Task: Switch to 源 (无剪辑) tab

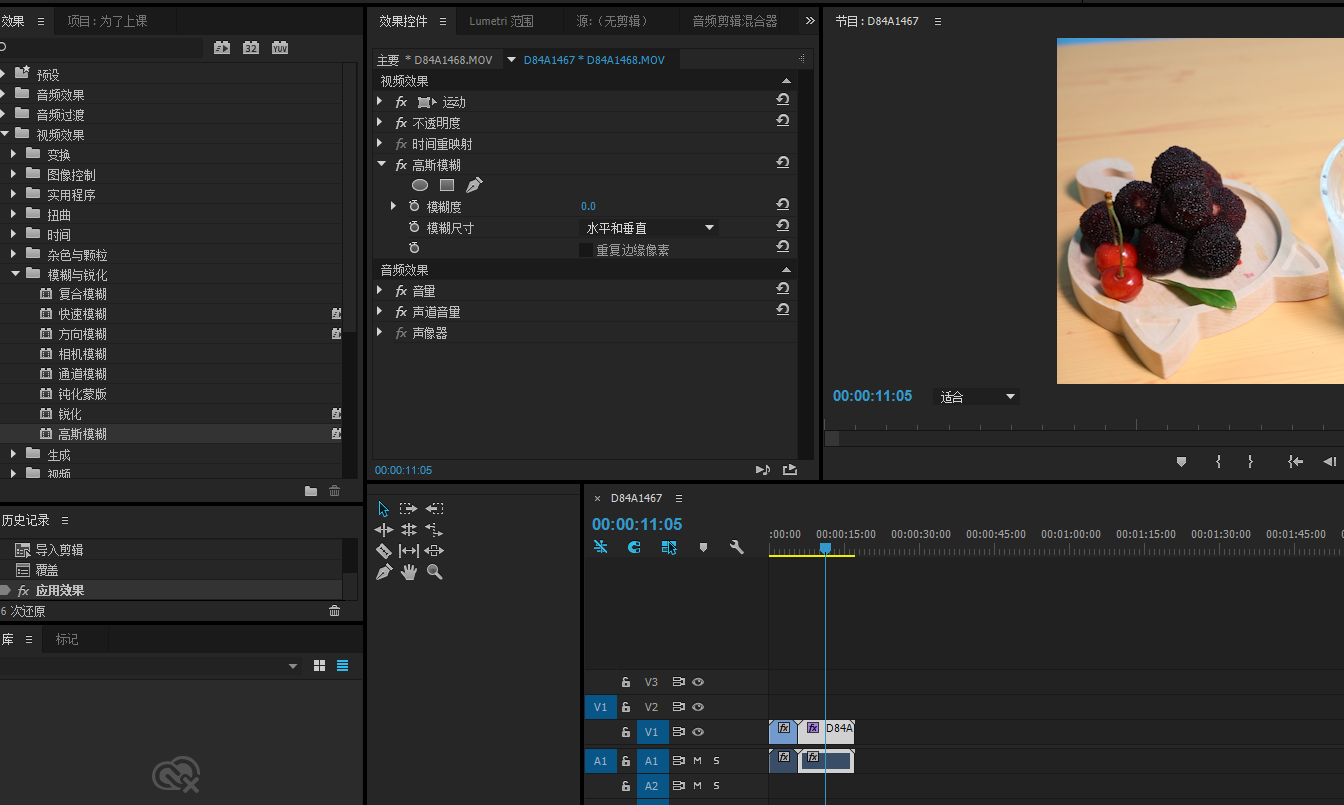Action: pyautogui.click(x=612, y=21)
